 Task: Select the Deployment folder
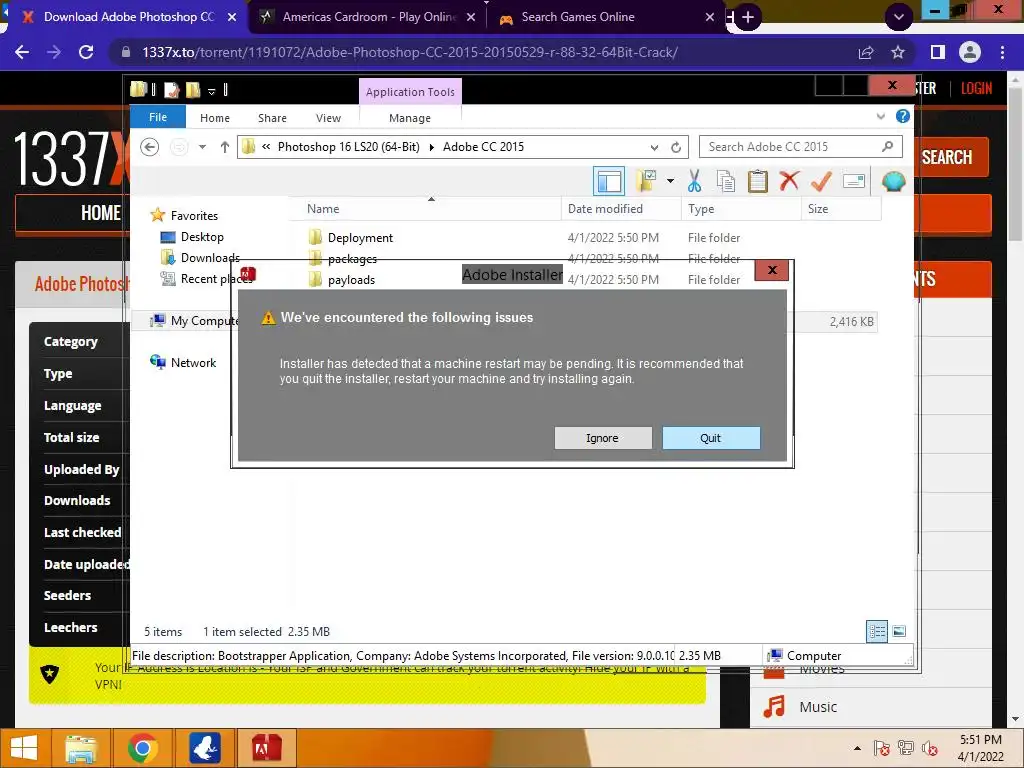(x=360, y=238)
